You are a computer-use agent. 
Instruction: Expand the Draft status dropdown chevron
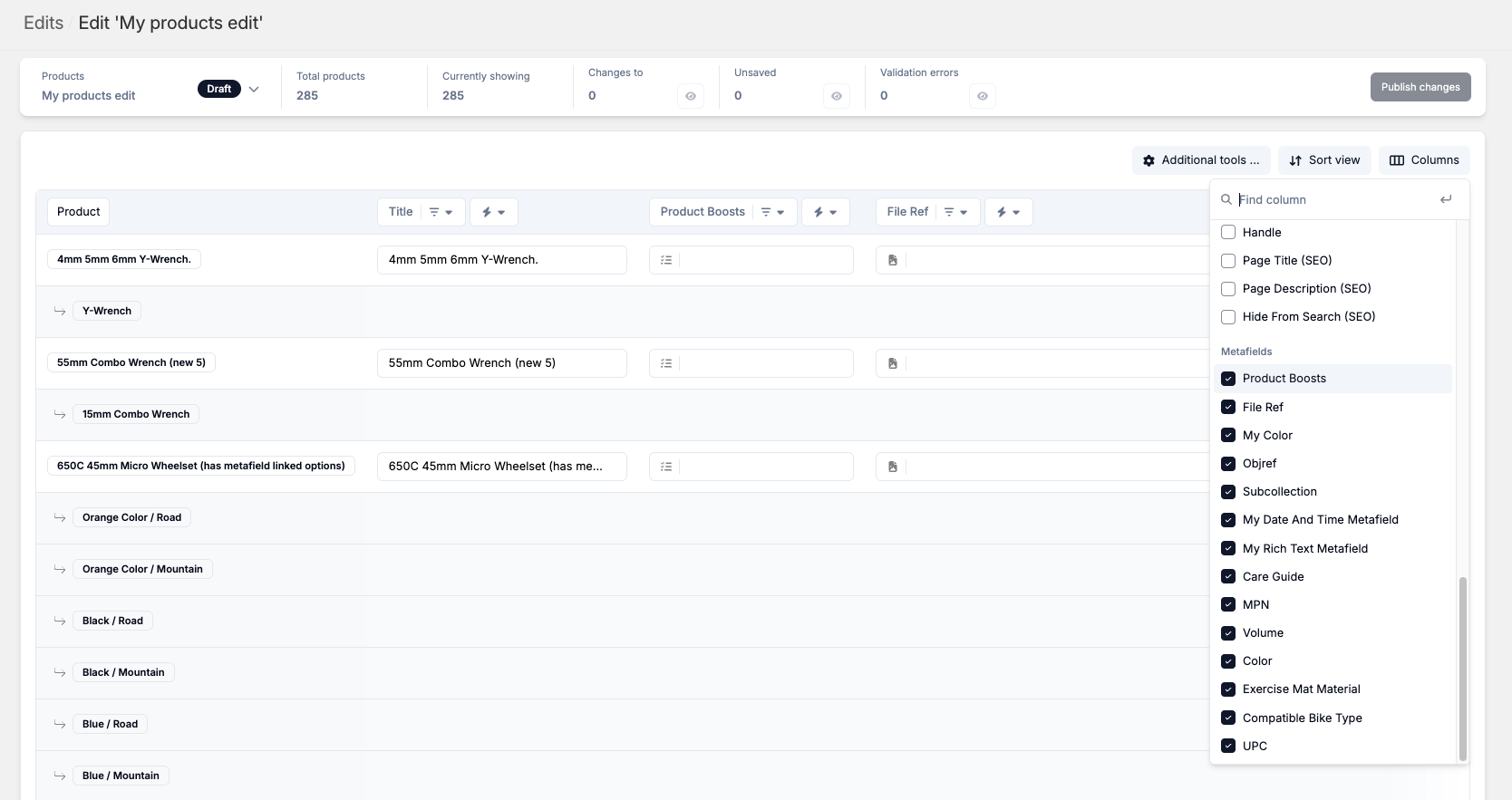point(254,89)
